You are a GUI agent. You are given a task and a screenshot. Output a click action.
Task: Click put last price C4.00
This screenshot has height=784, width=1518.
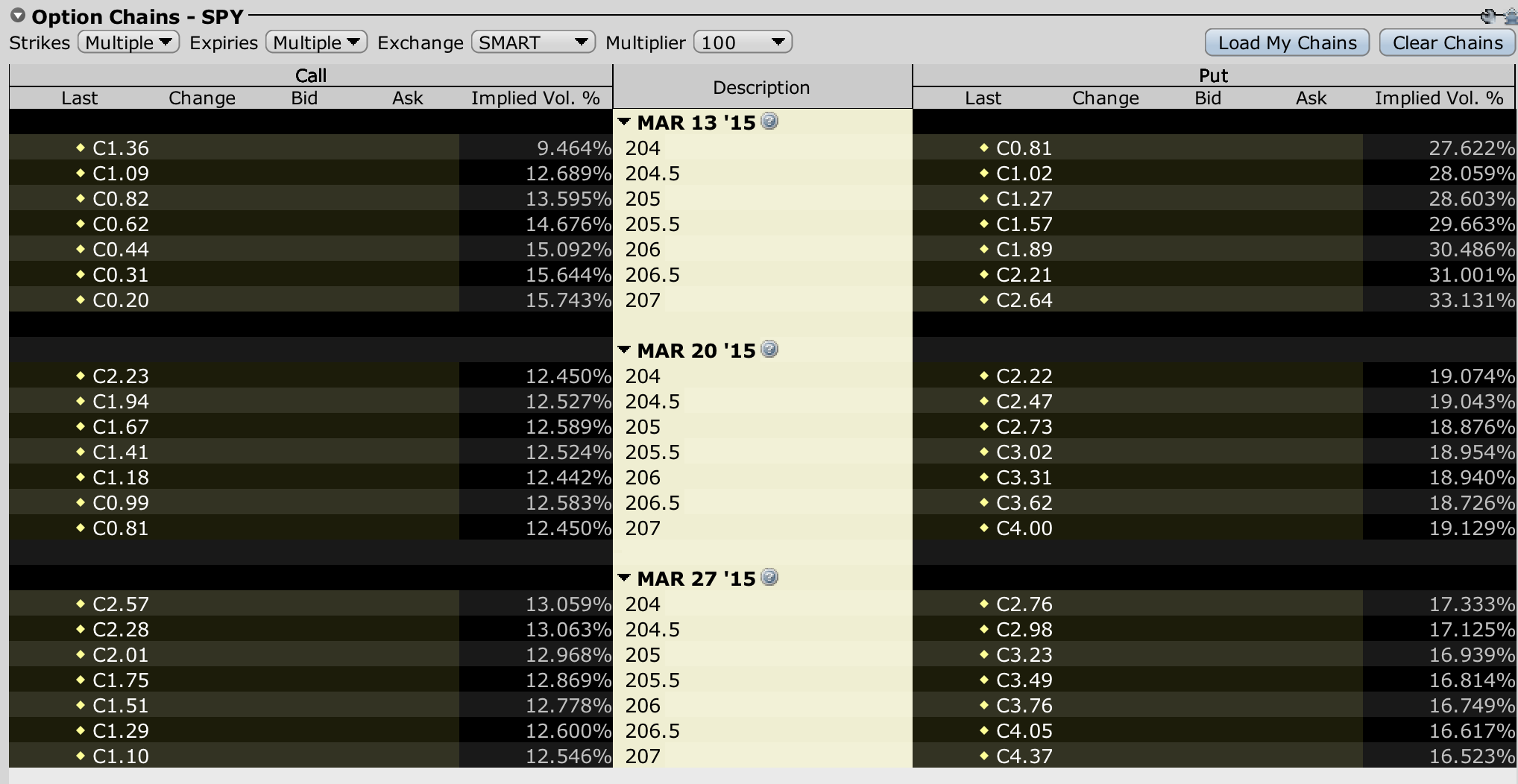1024,528
